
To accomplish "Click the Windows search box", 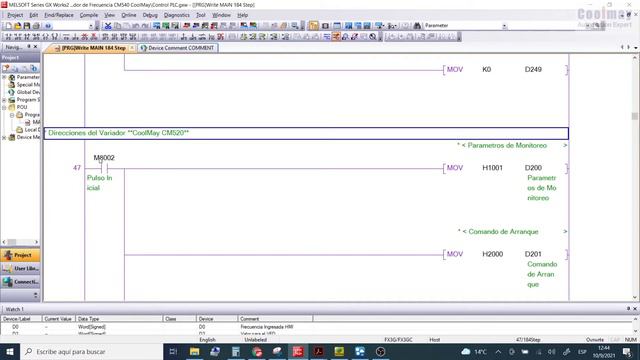I will point(91,351).
